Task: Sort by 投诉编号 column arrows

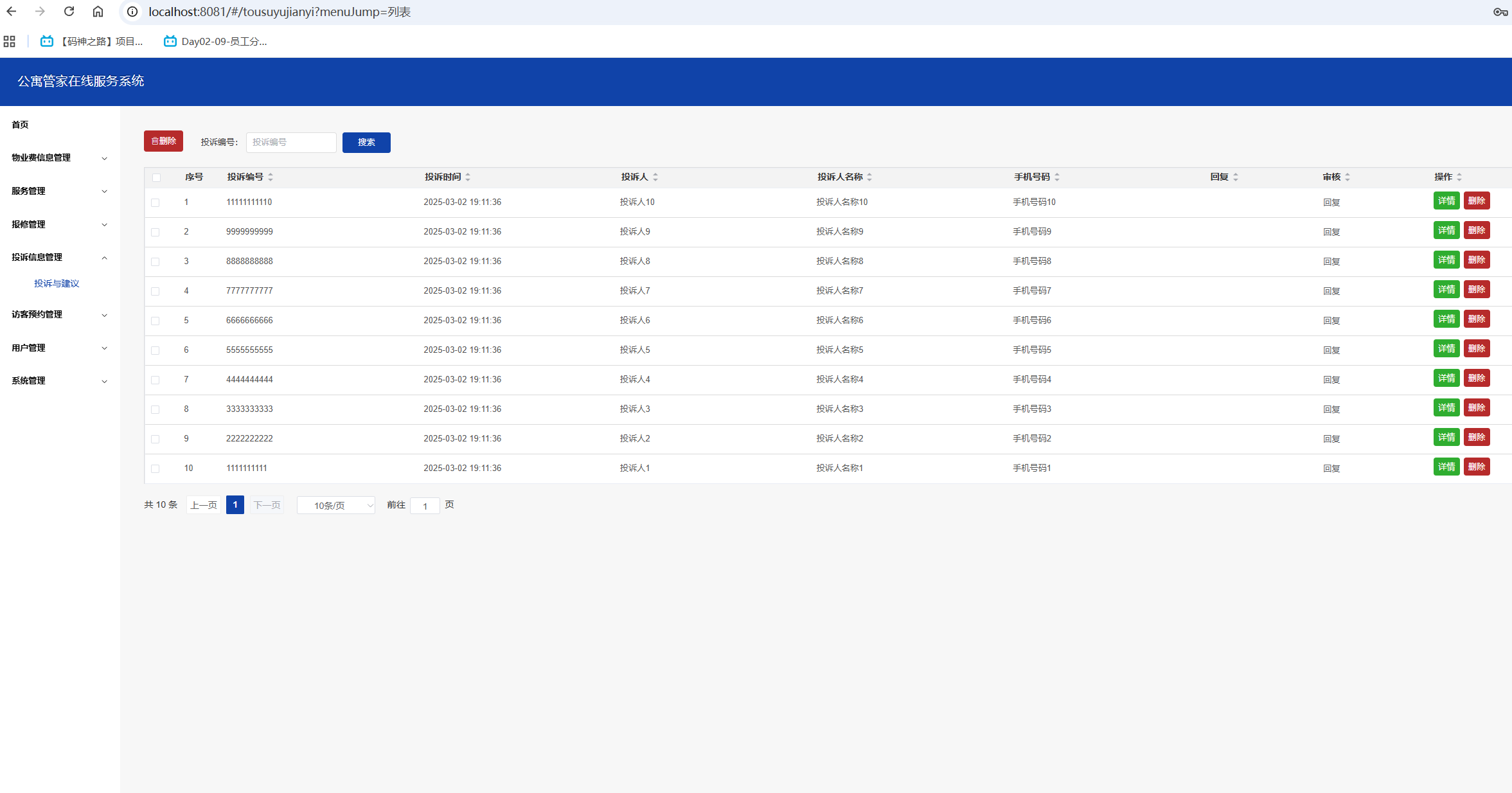Action: [271, 177]
